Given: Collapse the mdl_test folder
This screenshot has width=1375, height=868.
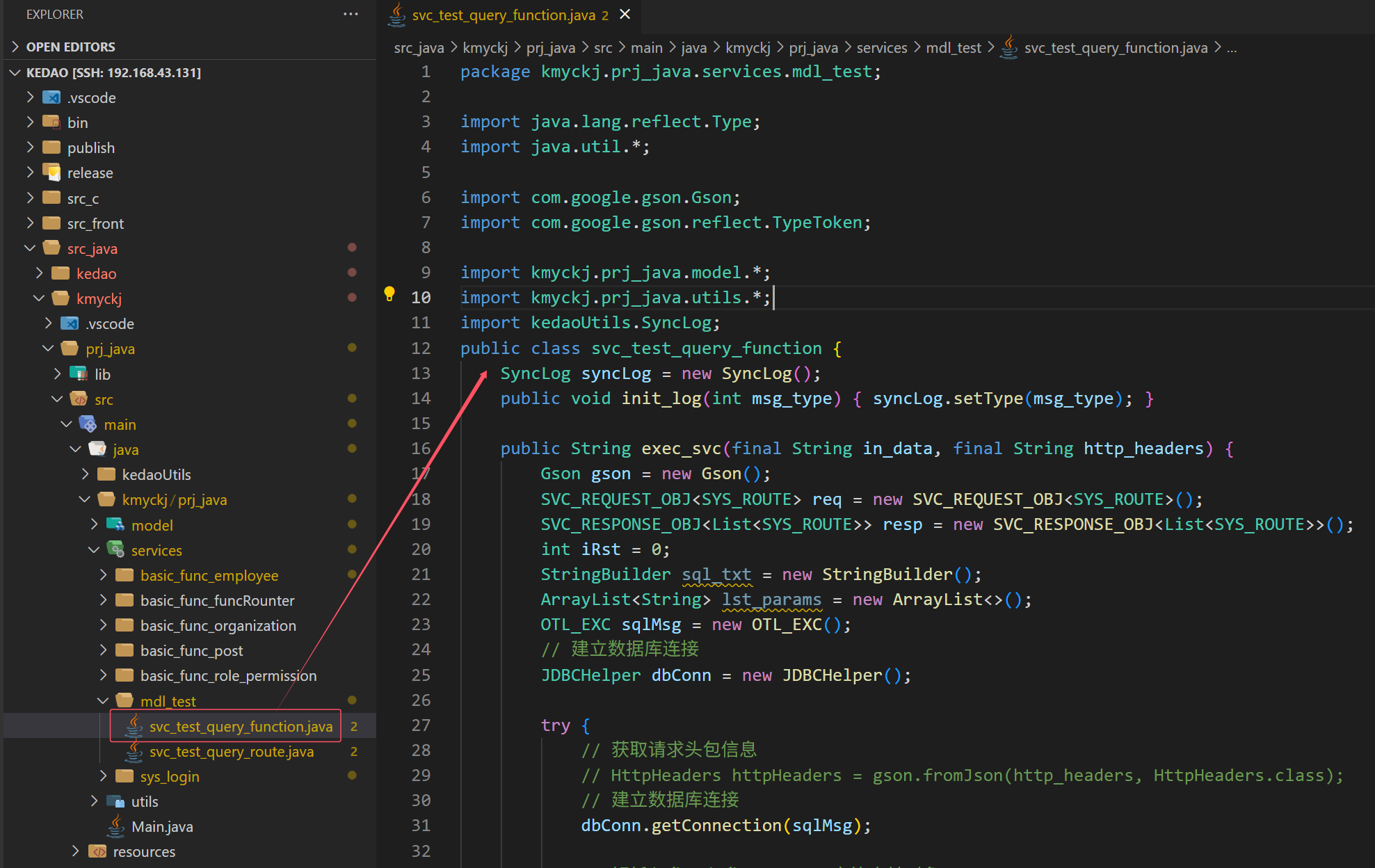Looking at the screenshot, I should click(103, 701).
